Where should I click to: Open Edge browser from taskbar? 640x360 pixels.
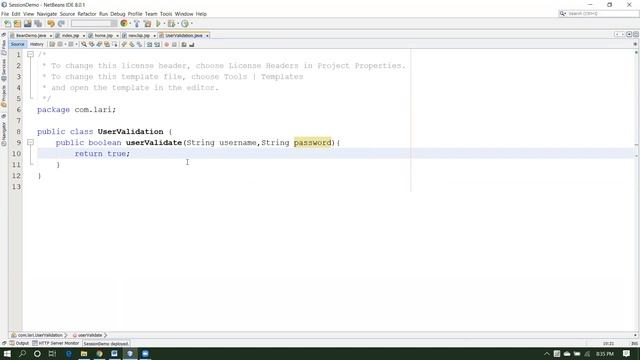click(x=69, y=354)
